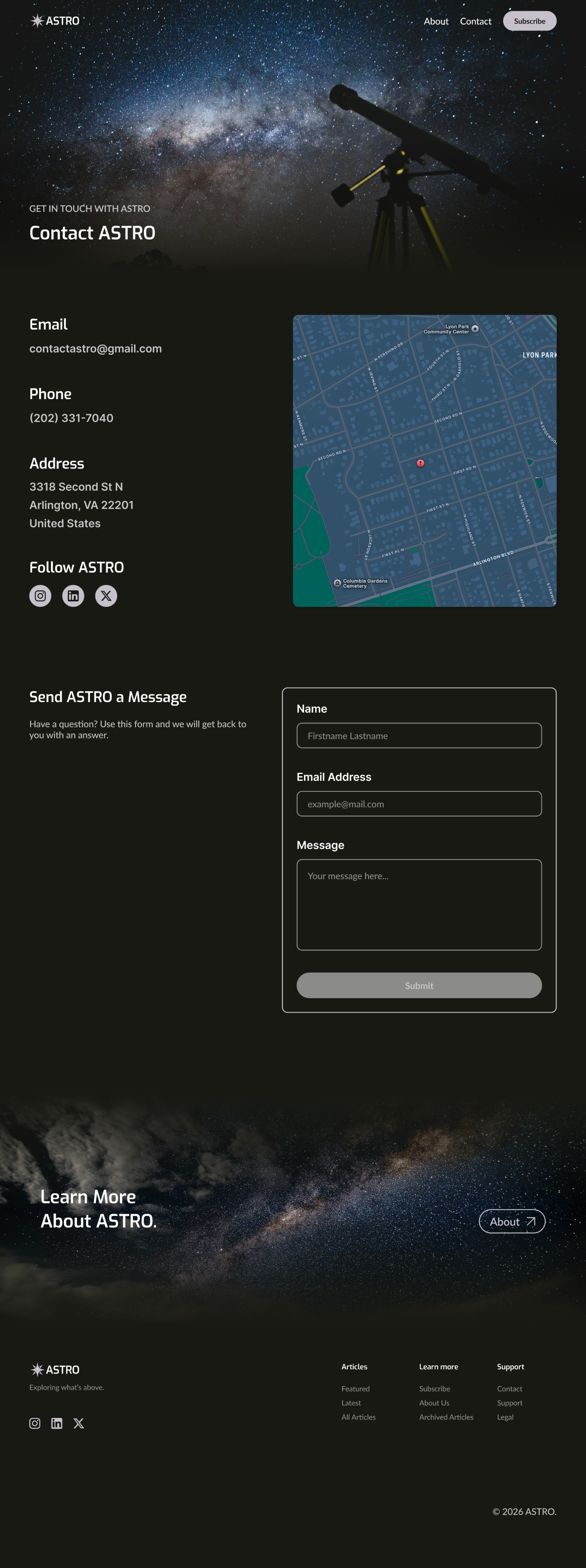Open Contact in the top navigation
Screen dimensions: 586x1568
click(x=476, y=21)
